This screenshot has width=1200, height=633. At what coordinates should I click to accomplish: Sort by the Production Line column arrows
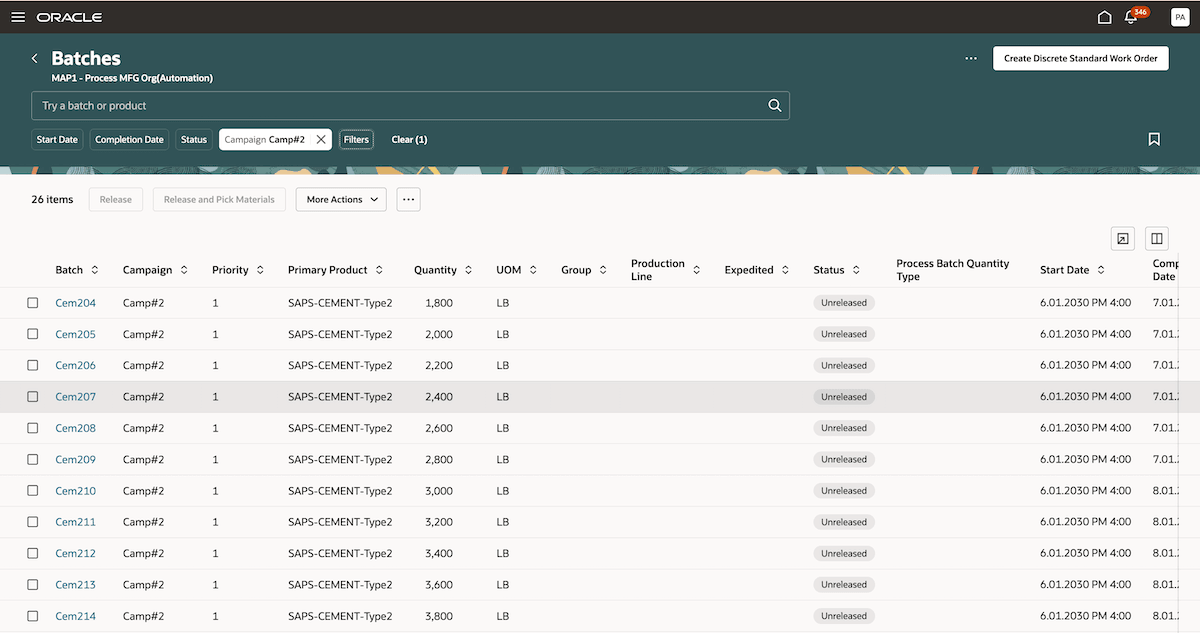697,270
